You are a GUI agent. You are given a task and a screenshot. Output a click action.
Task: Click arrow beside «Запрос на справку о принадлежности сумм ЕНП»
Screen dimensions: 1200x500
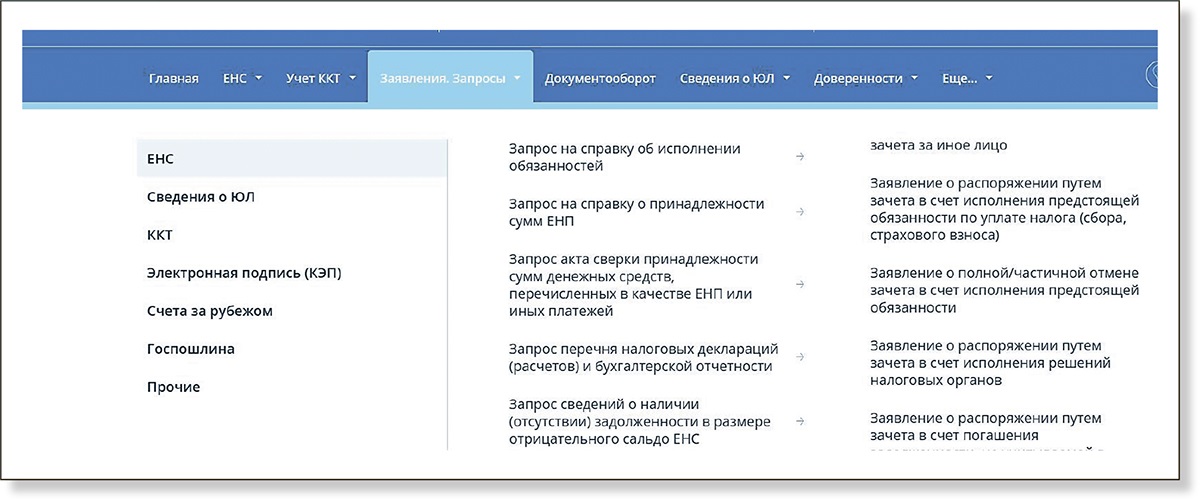click(800, 212)
